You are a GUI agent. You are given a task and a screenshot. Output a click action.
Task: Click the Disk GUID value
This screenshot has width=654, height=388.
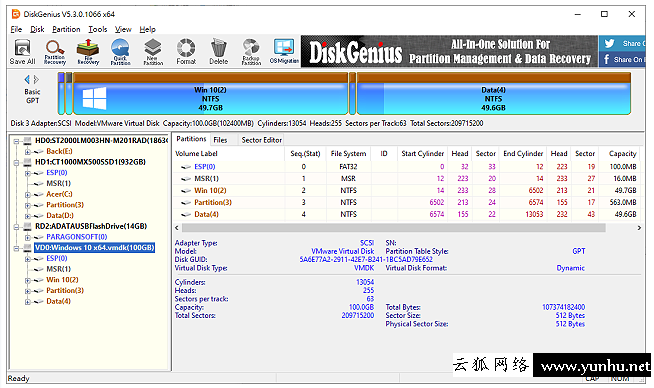pos(366,260)
